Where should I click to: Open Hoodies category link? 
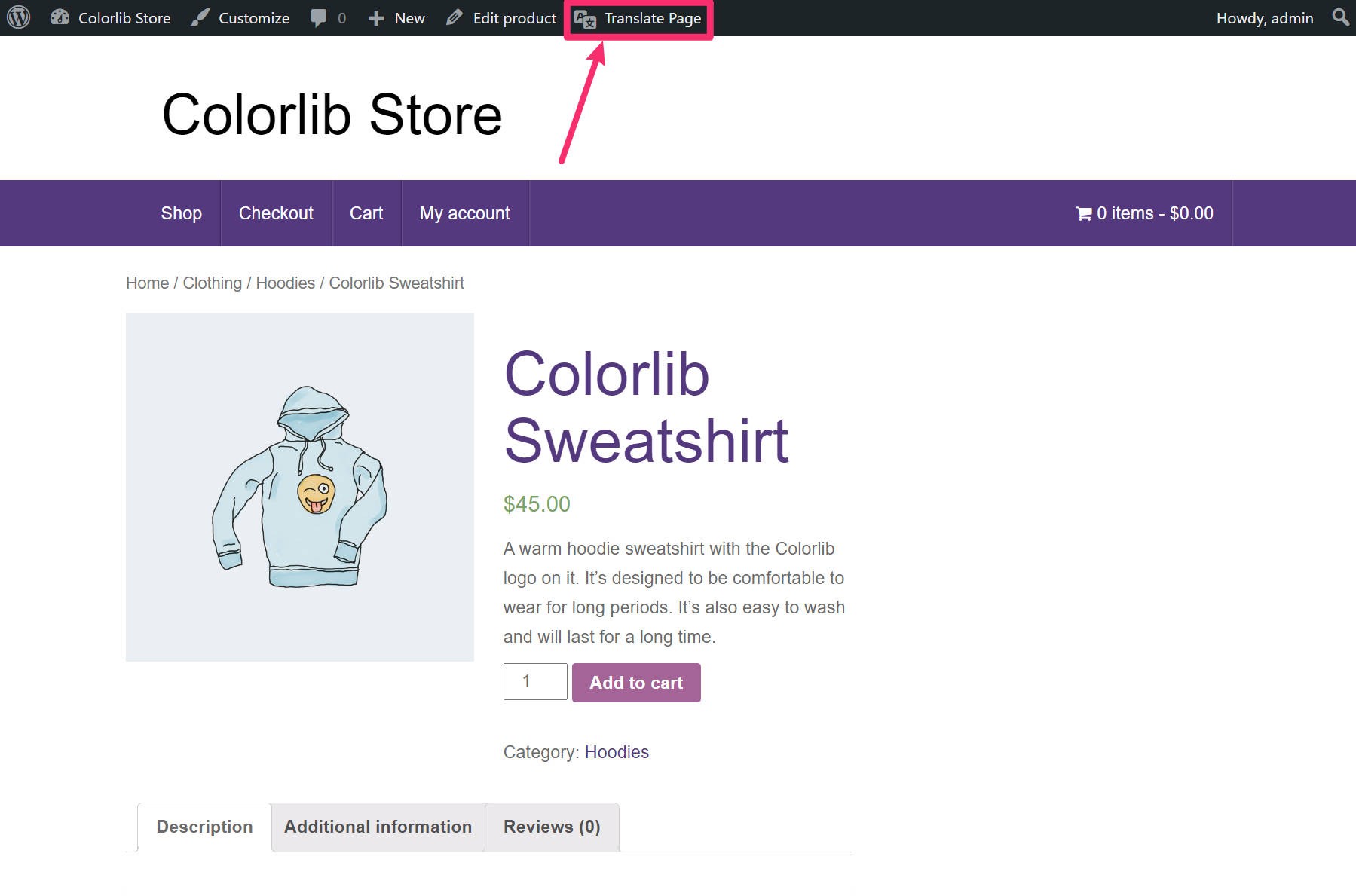pyautogui.click(x=617, y=752)
